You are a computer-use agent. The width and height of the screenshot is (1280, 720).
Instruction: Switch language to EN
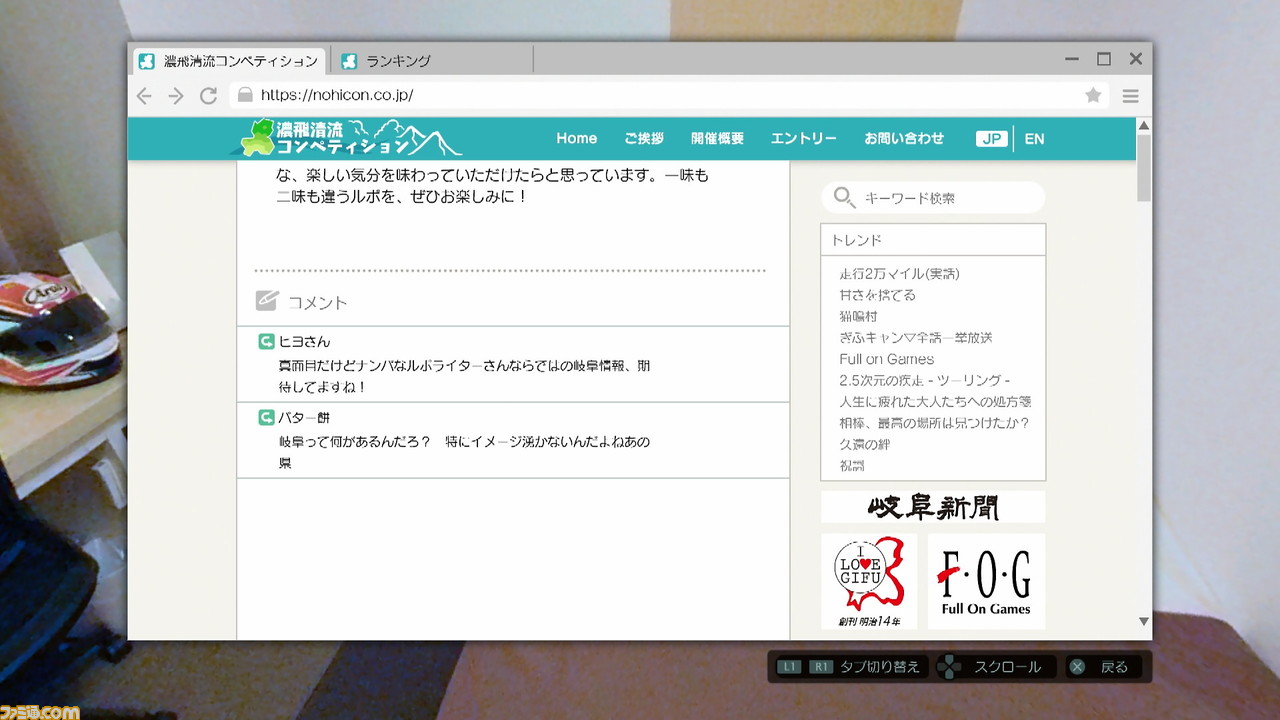[x=1034, y=139]
